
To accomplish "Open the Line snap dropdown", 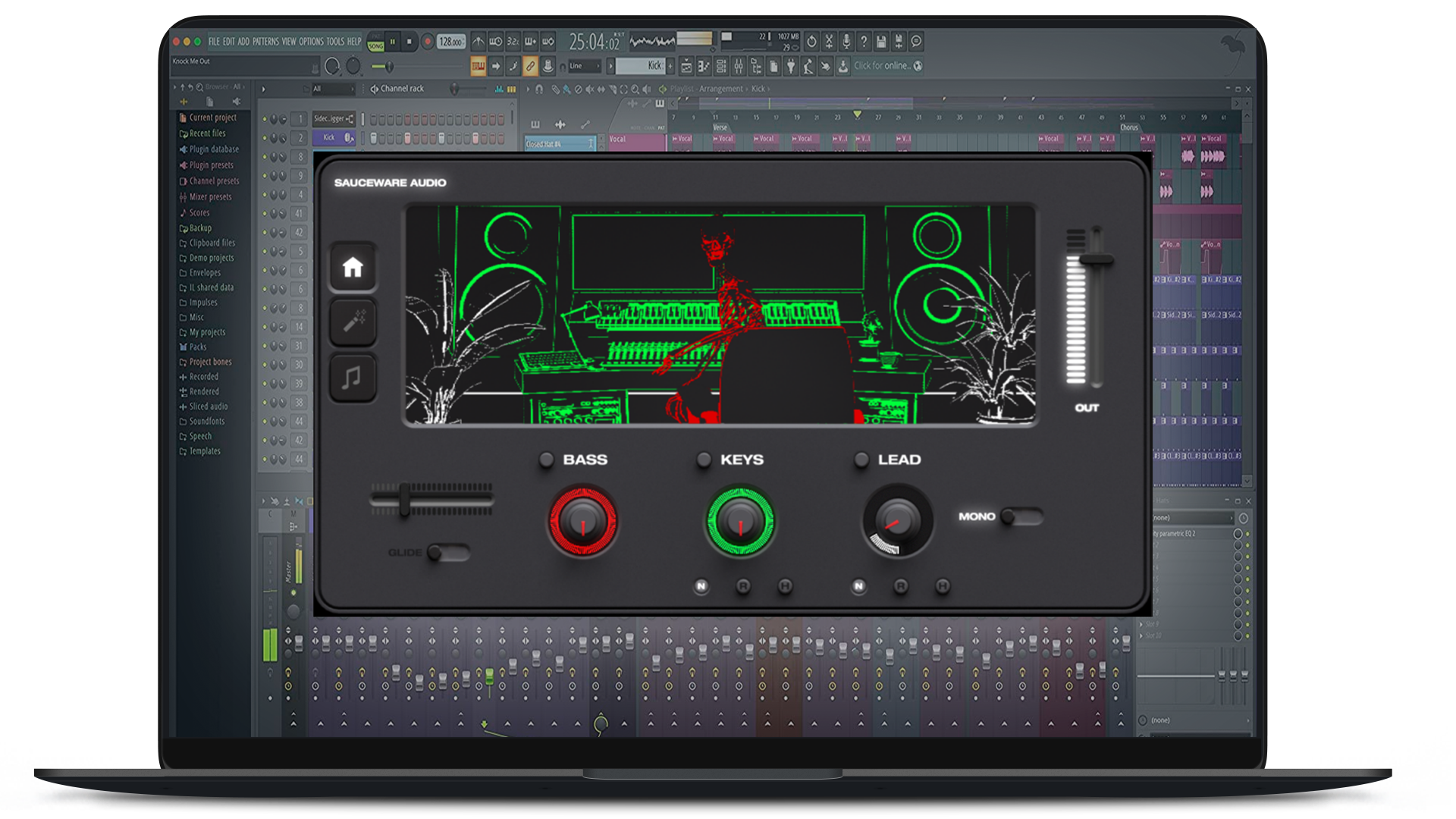I will 584,67.
